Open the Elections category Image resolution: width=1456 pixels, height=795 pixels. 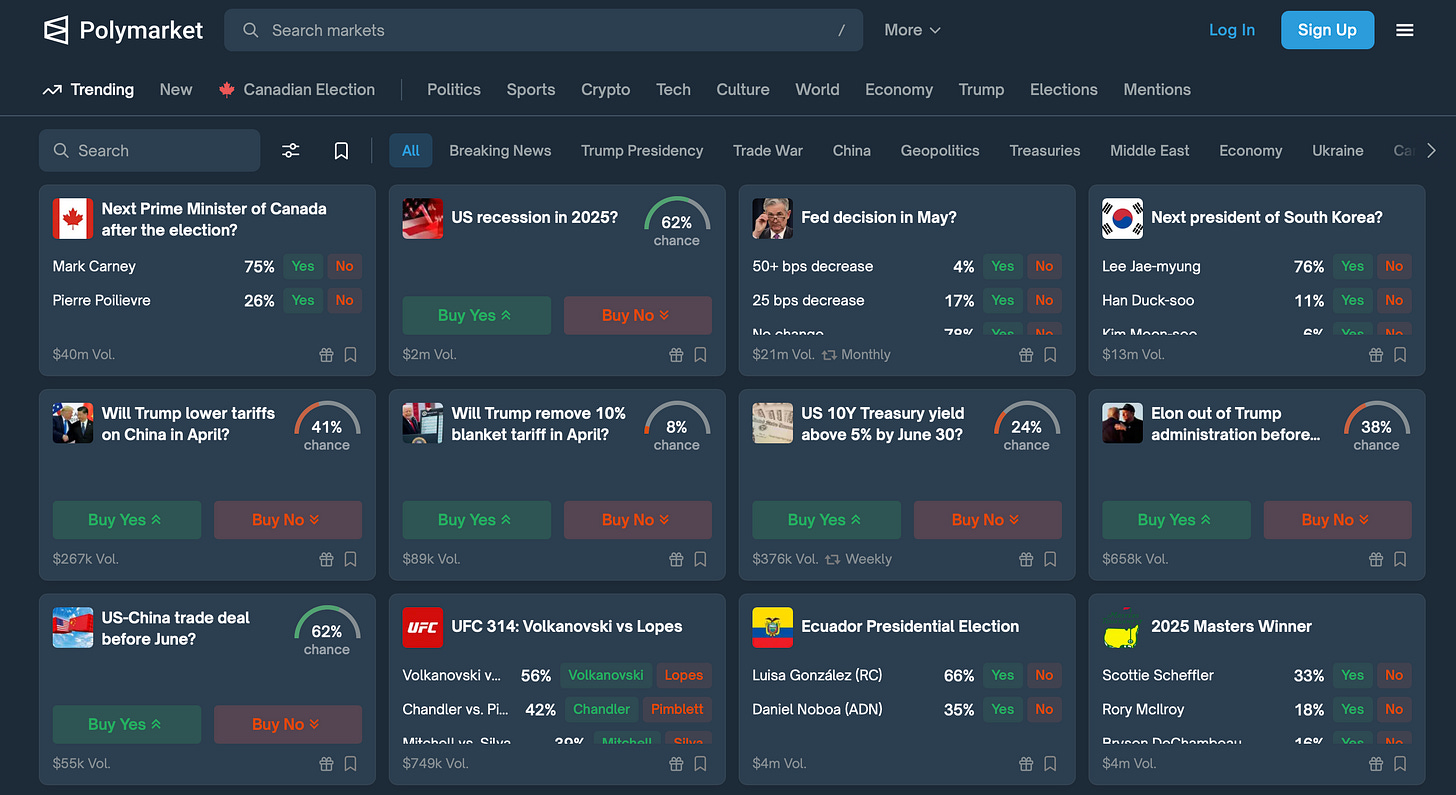[x=1064, y=90]
